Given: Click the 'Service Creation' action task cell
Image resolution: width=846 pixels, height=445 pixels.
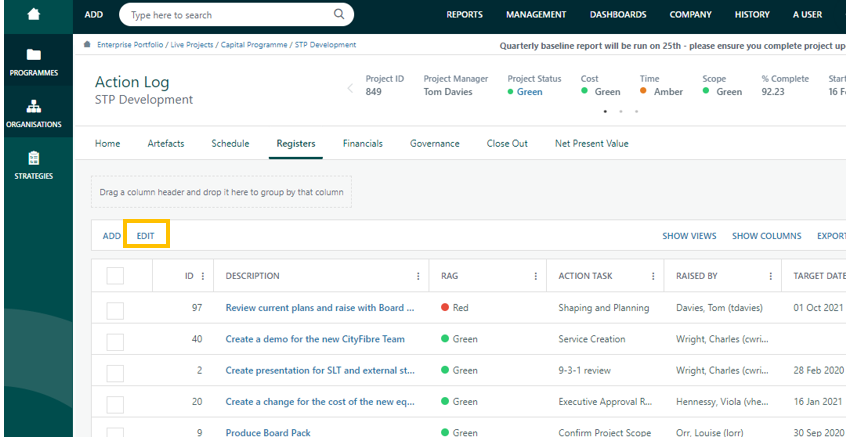Looking at the screenshot, I should tap(592, 339).
